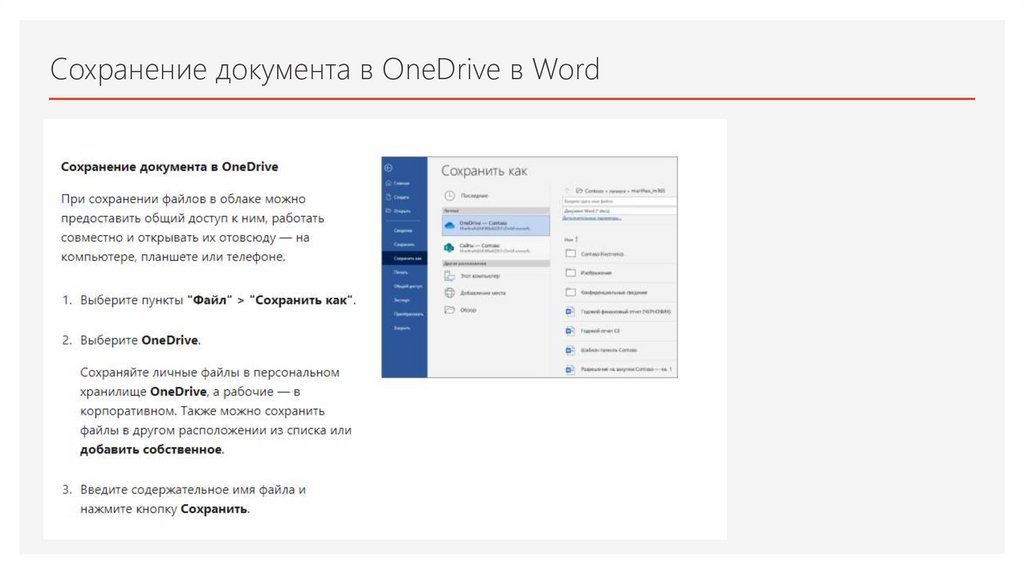Viewport: 1024px width, 574px height.
Task: Click the embedded Word Save As screenshot image
Action: tap(530, 267)
